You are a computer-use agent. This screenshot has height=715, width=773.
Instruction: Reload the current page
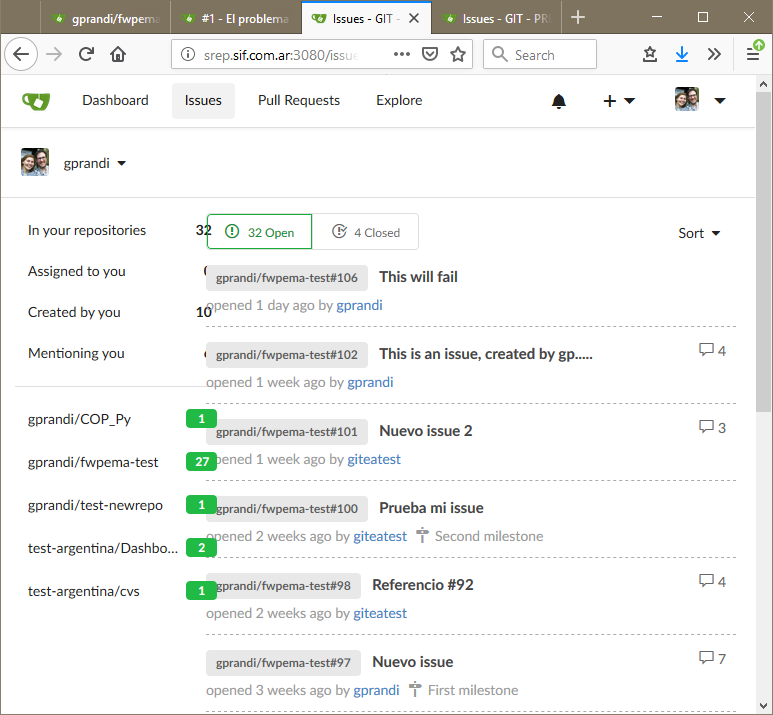(x=86, y=54)
